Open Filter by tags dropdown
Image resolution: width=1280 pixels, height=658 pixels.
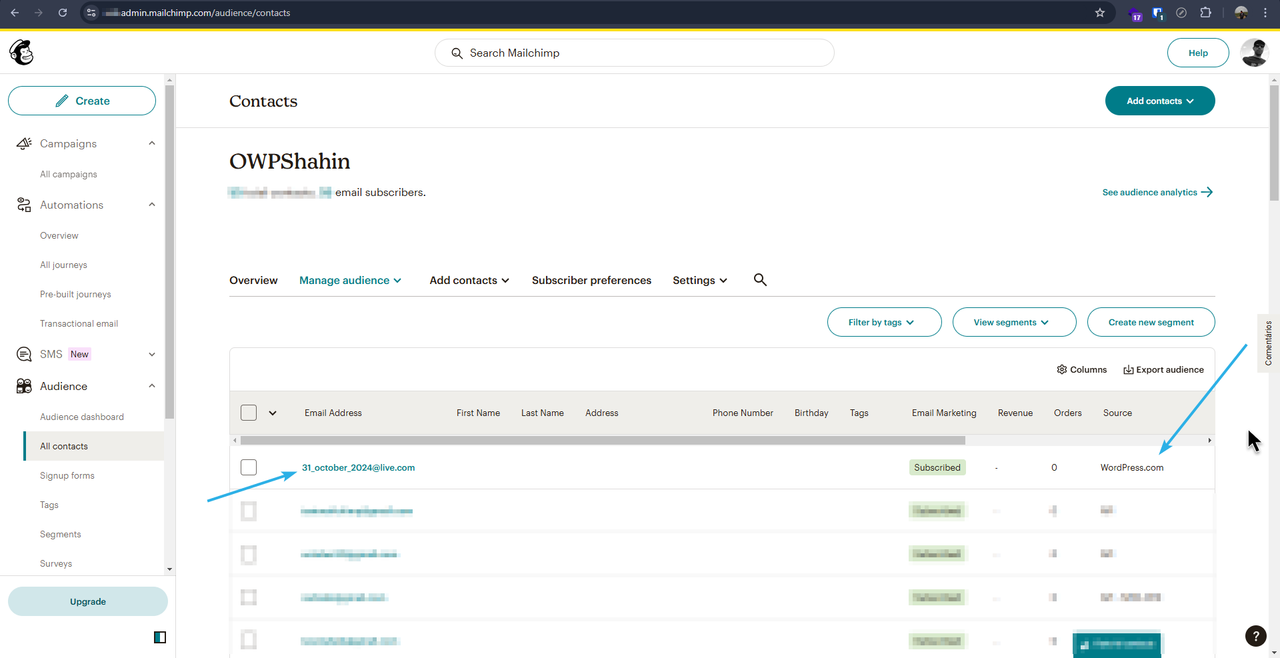884,322
